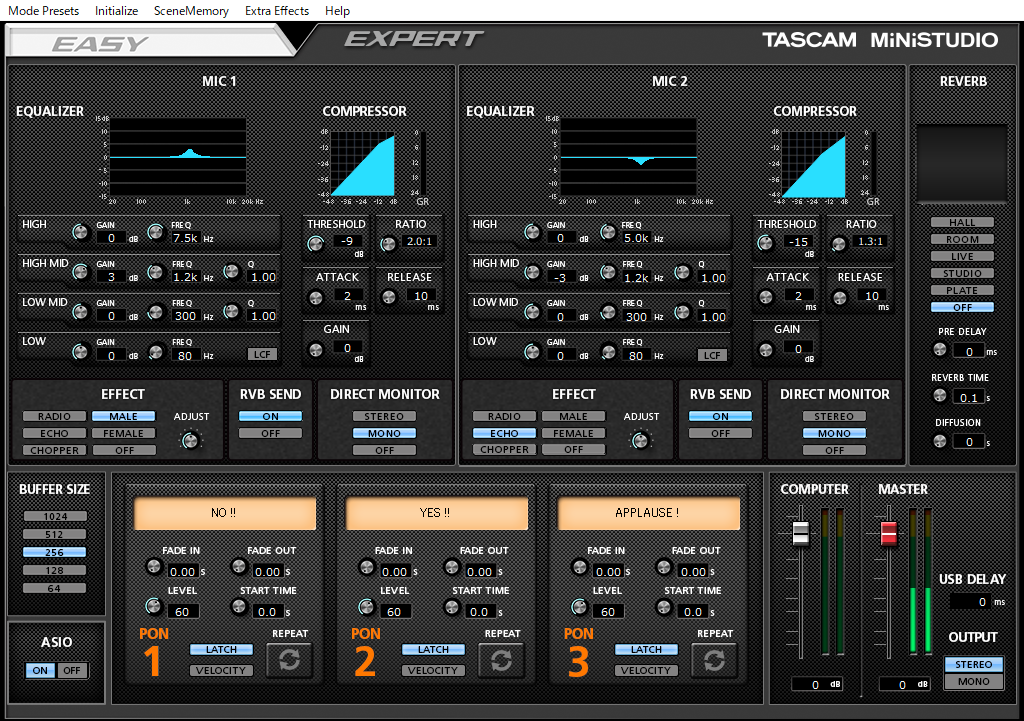The image size is (1024, 721).
Task: Trigger the YES !! sound pad
Action: (x=436, y=513)
